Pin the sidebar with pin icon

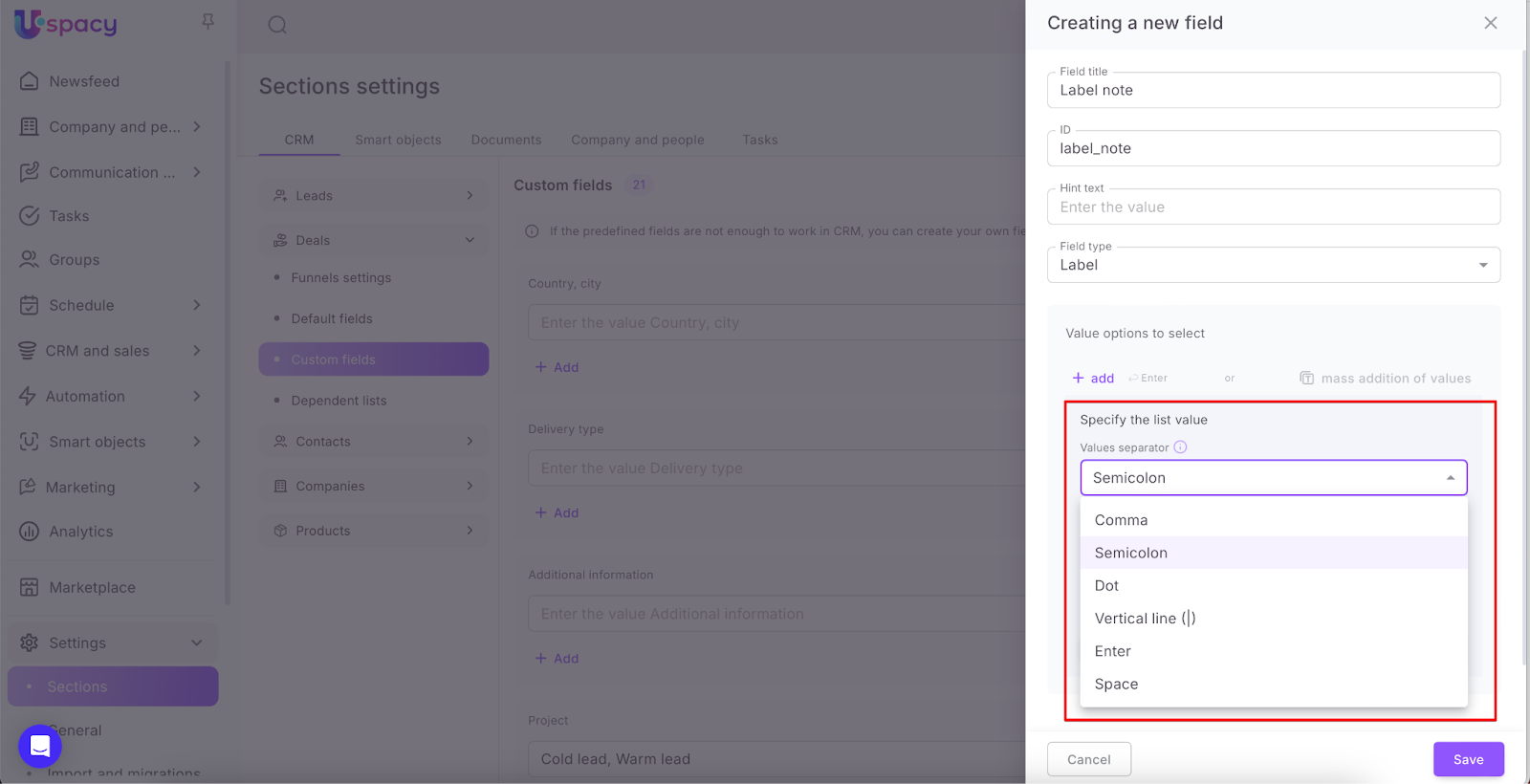point(208,21)
